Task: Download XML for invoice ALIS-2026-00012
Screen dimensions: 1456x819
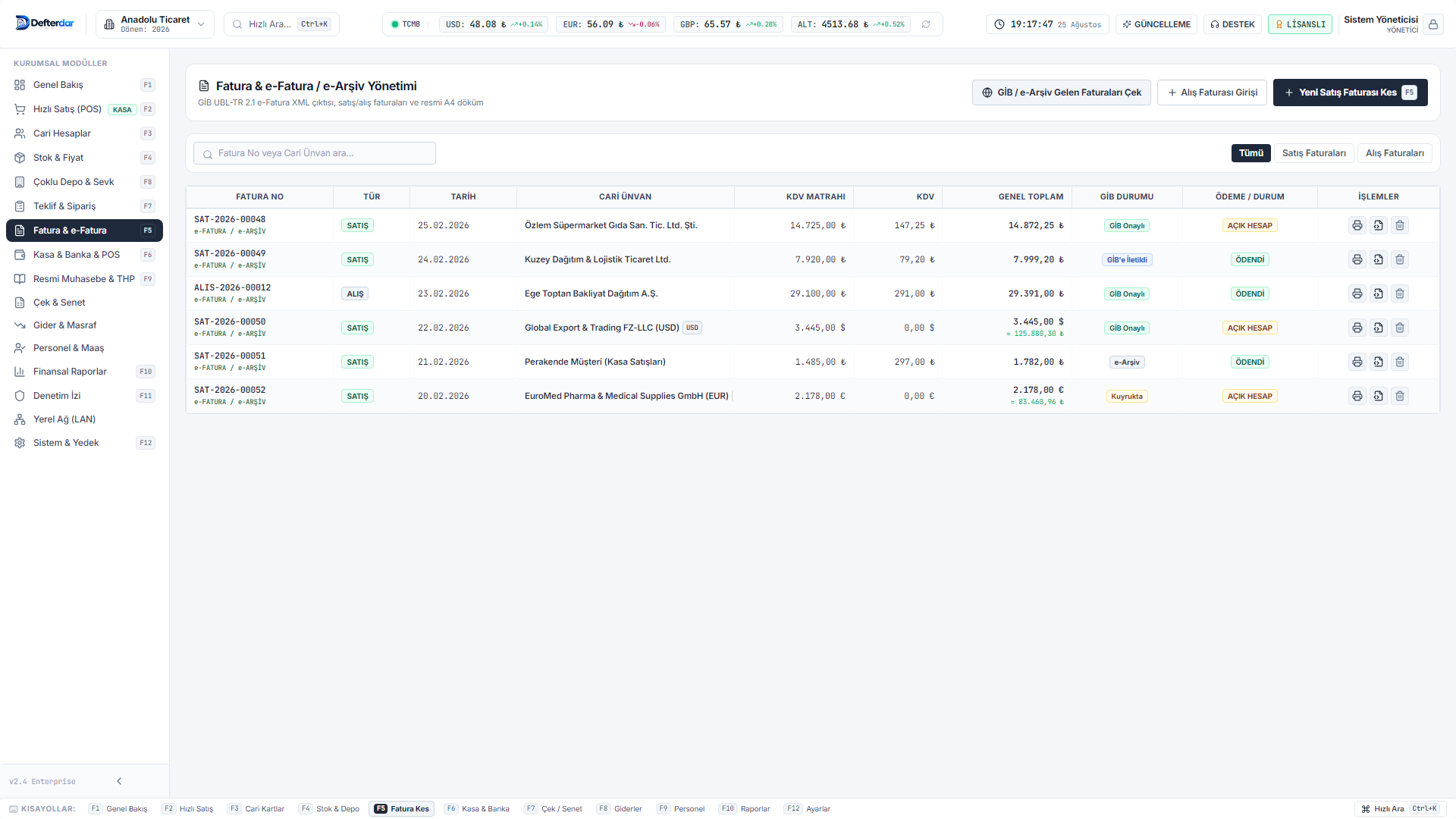Action: (1378, 293)
